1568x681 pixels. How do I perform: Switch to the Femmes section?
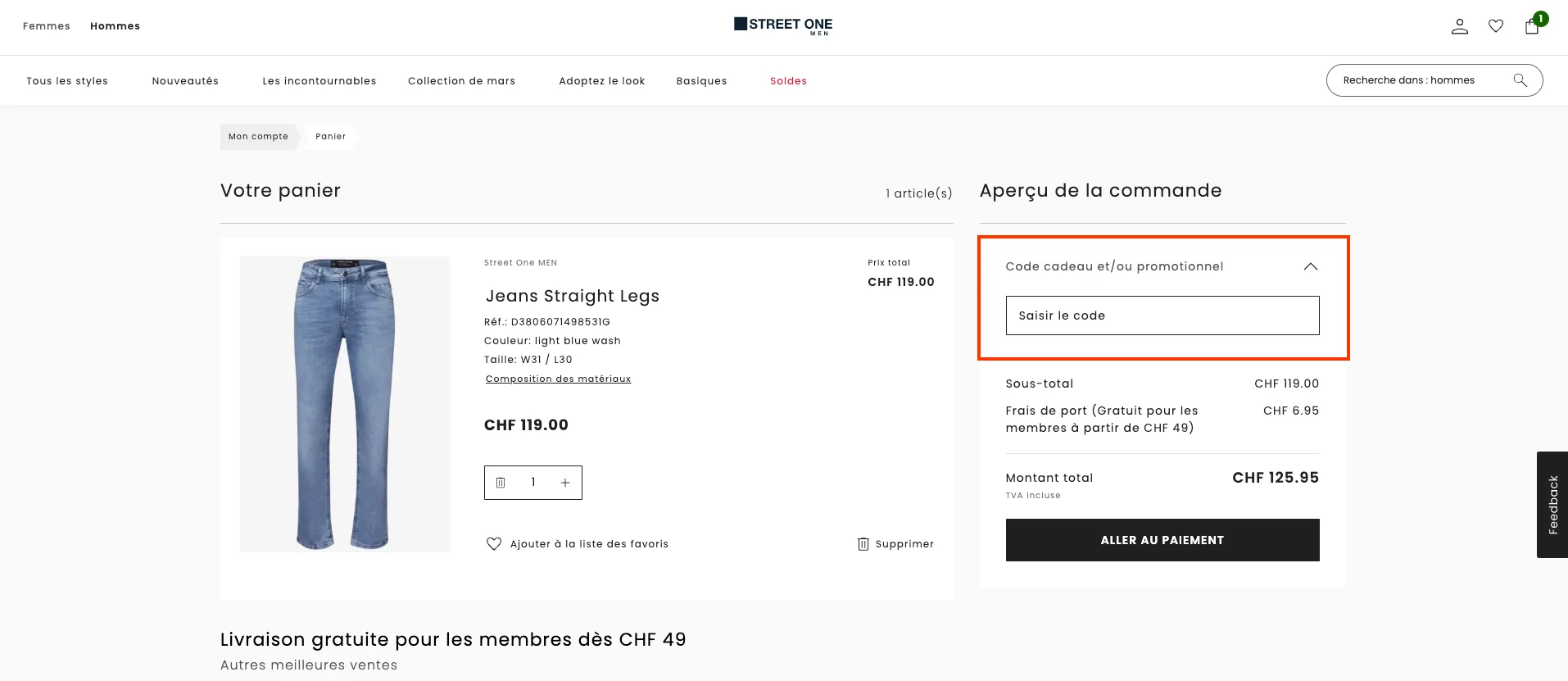(46, 25)
